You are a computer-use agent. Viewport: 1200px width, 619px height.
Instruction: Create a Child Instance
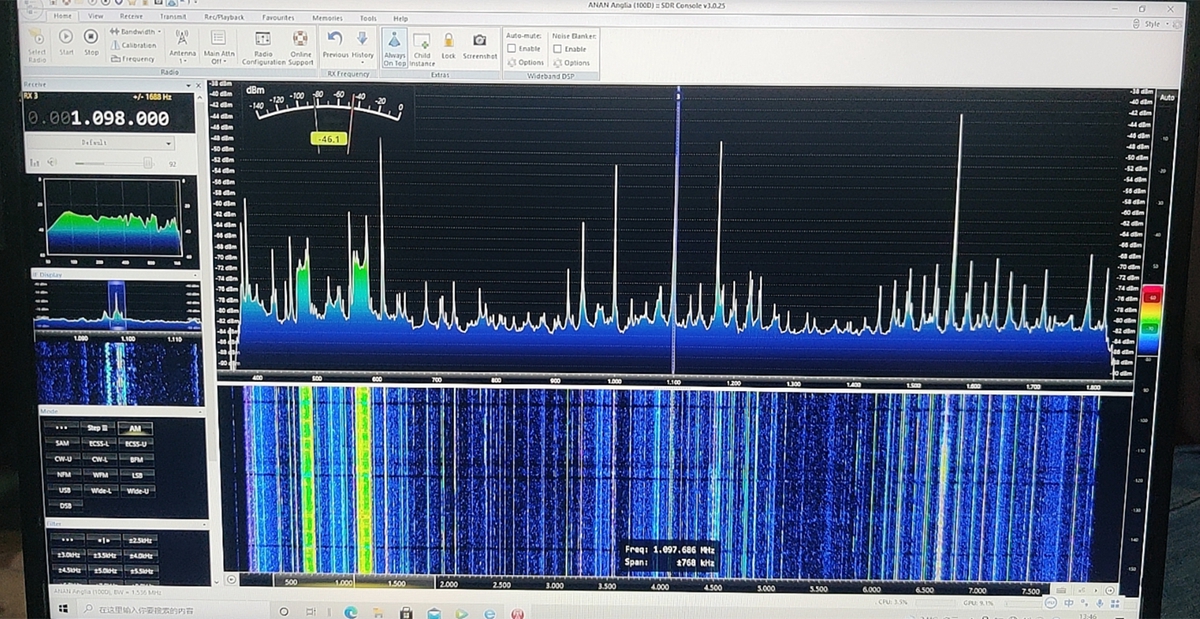[x=422, y=48]
